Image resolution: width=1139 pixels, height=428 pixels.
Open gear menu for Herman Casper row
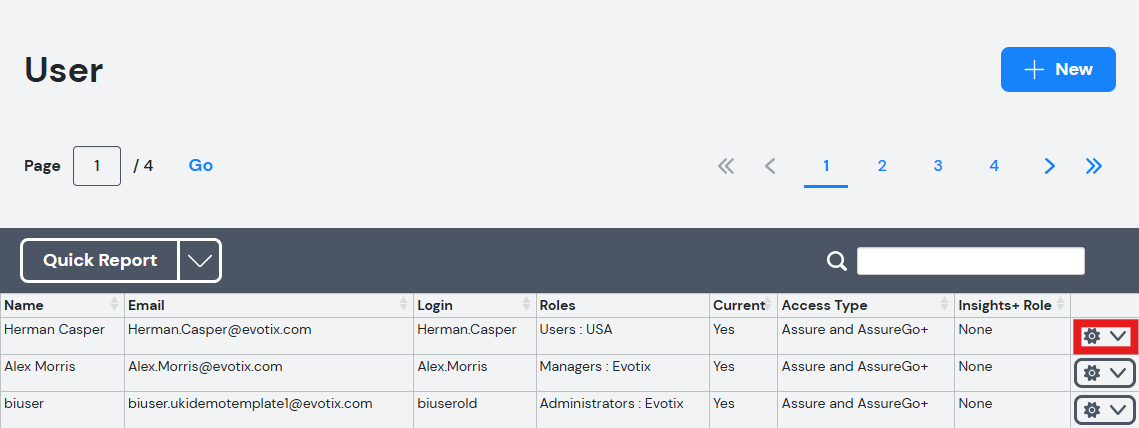tap(1105, 336)
